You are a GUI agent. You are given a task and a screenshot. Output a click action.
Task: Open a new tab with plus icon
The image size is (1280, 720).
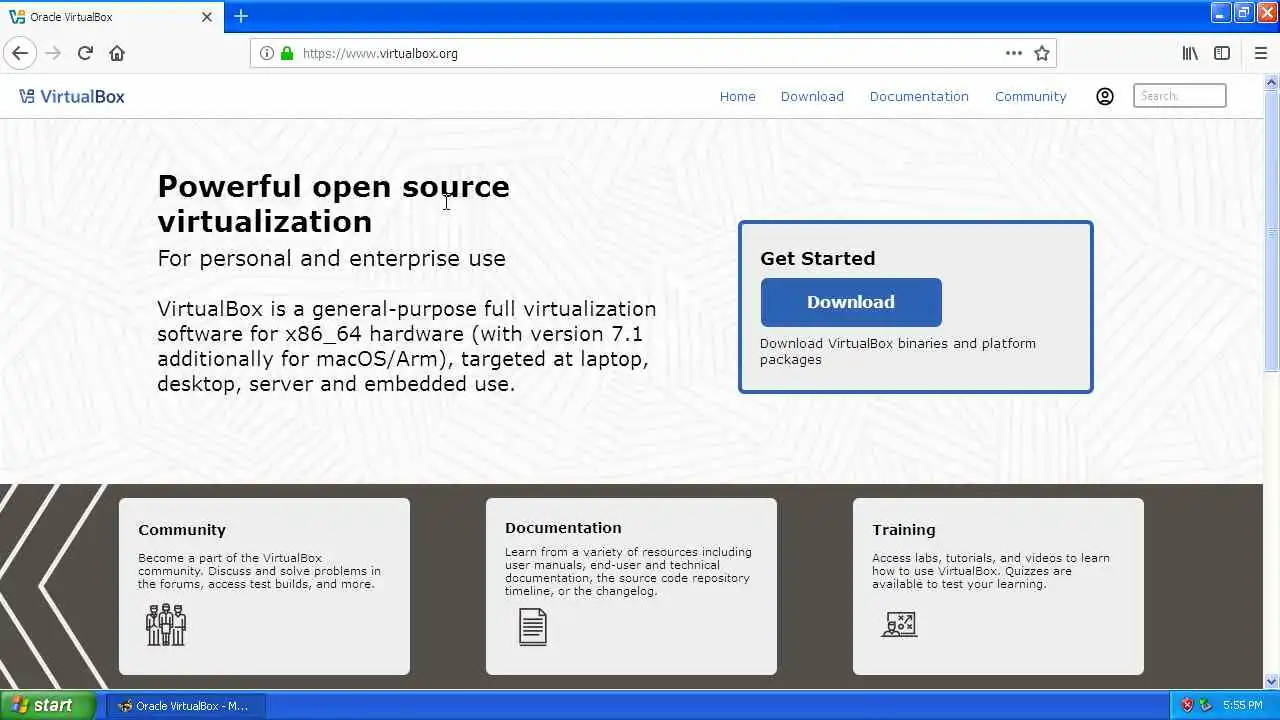tap(241, 16)
